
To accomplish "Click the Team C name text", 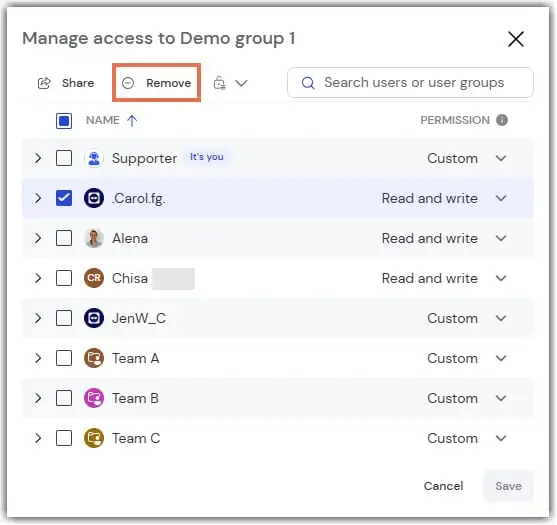I will [136, 438].
